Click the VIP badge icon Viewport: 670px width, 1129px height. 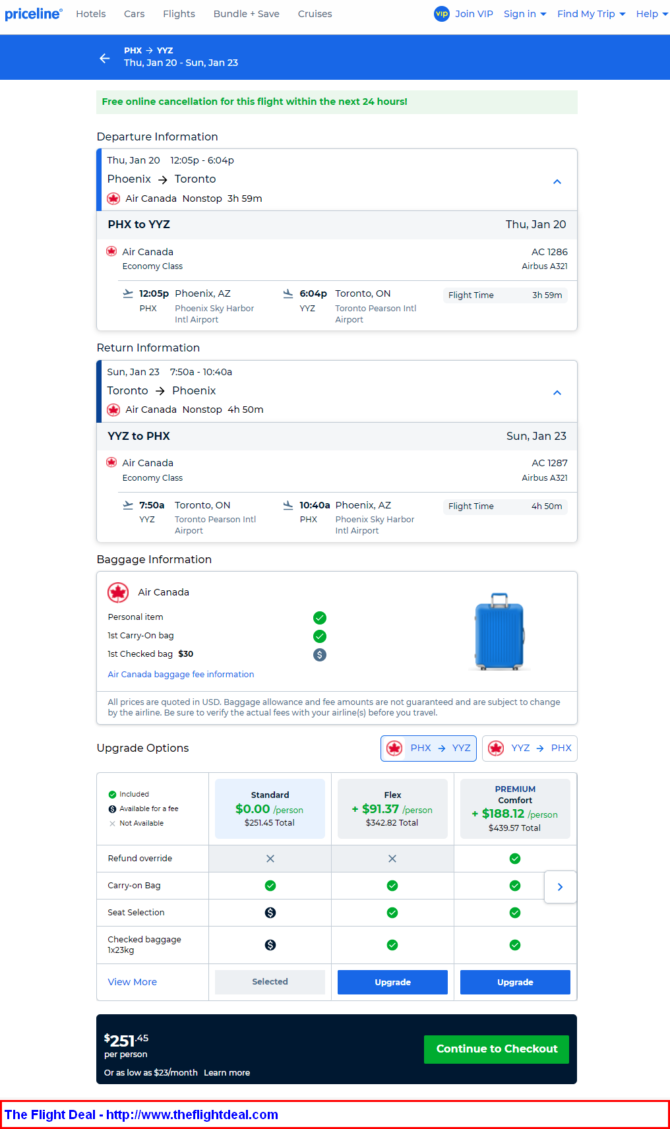click(x=441, y=14)
